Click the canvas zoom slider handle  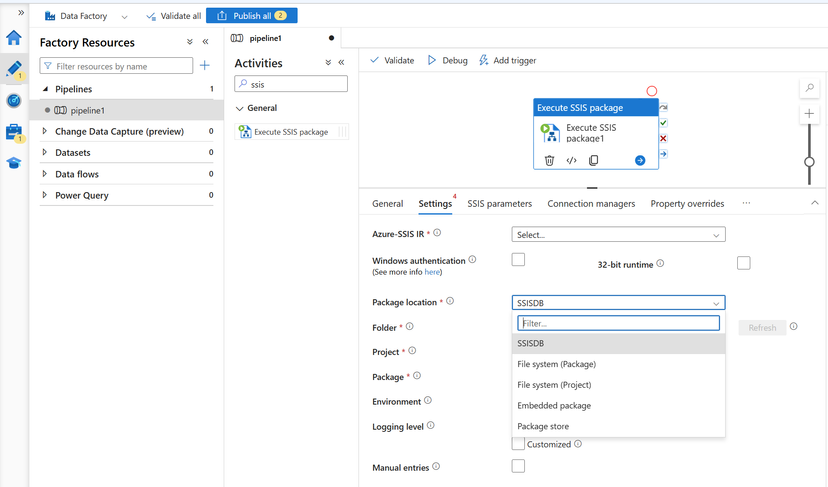809,162
